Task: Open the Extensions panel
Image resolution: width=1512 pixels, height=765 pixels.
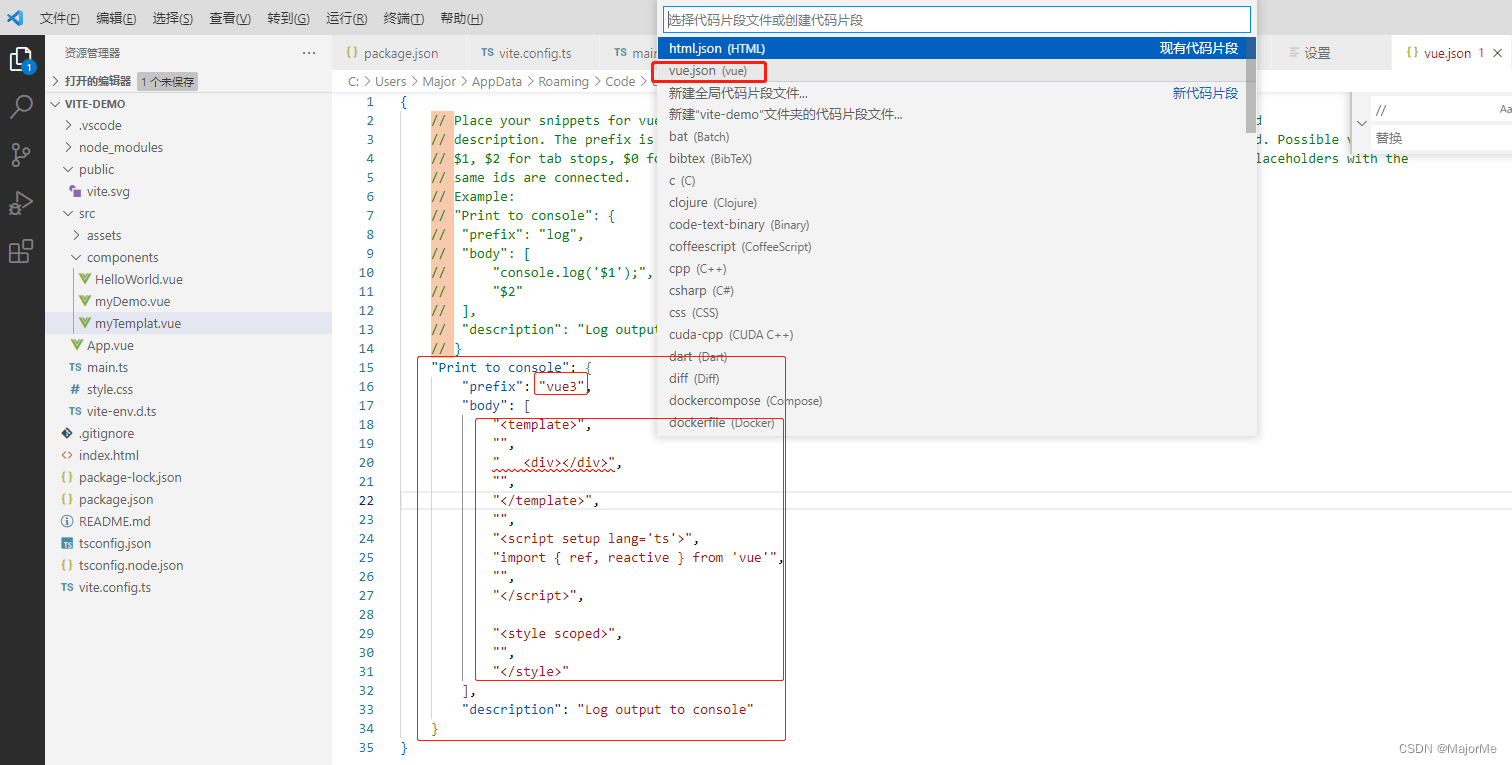Action: (22, 251)
